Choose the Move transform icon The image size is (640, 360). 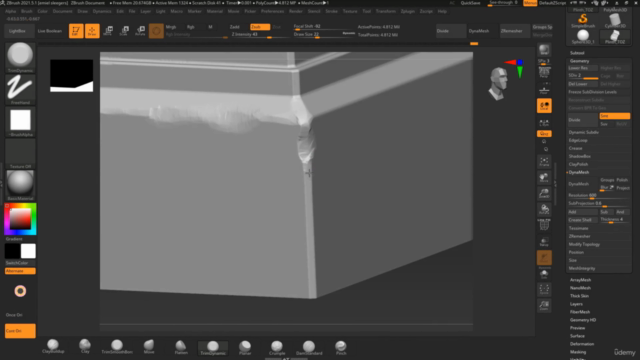click(108, 31)
